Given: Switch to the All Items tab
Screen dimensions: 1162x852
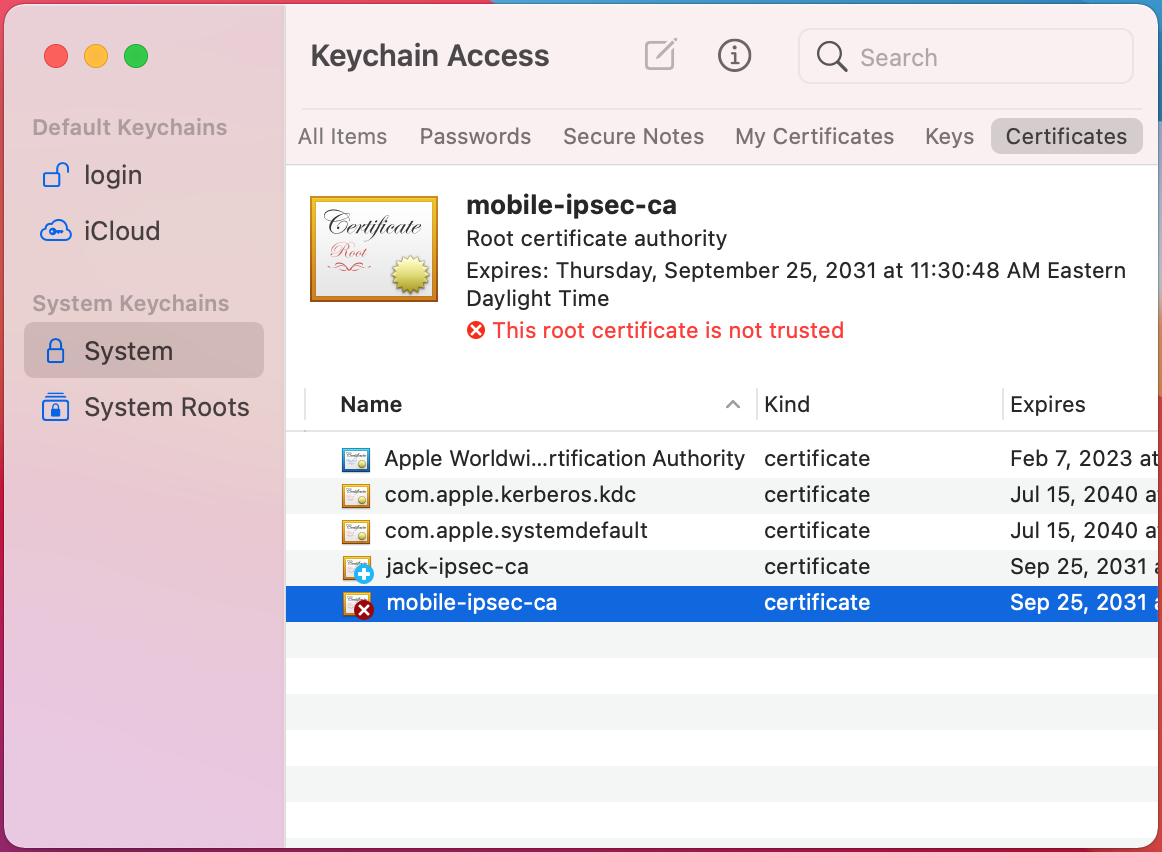Looking at the screenshot, I should [x=342, y=137].
